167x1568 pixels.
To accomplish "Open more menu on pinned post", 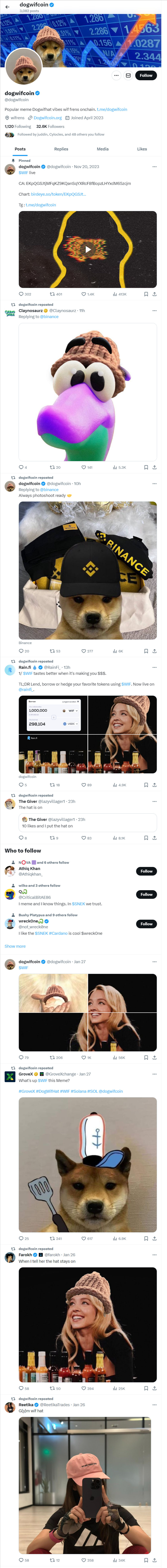I will [154, 166].
